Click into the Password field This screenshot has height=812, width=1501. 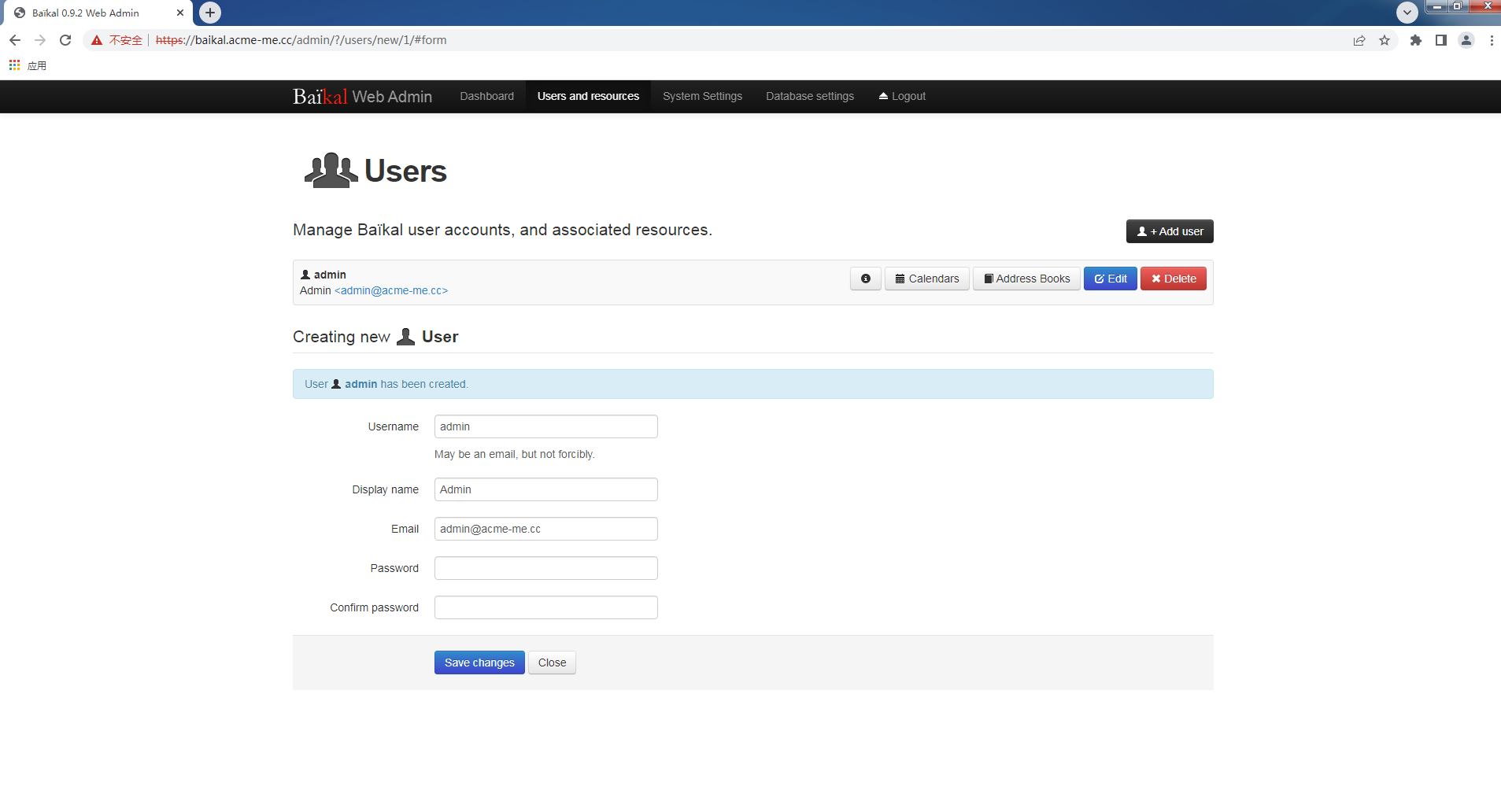(545, 568)
